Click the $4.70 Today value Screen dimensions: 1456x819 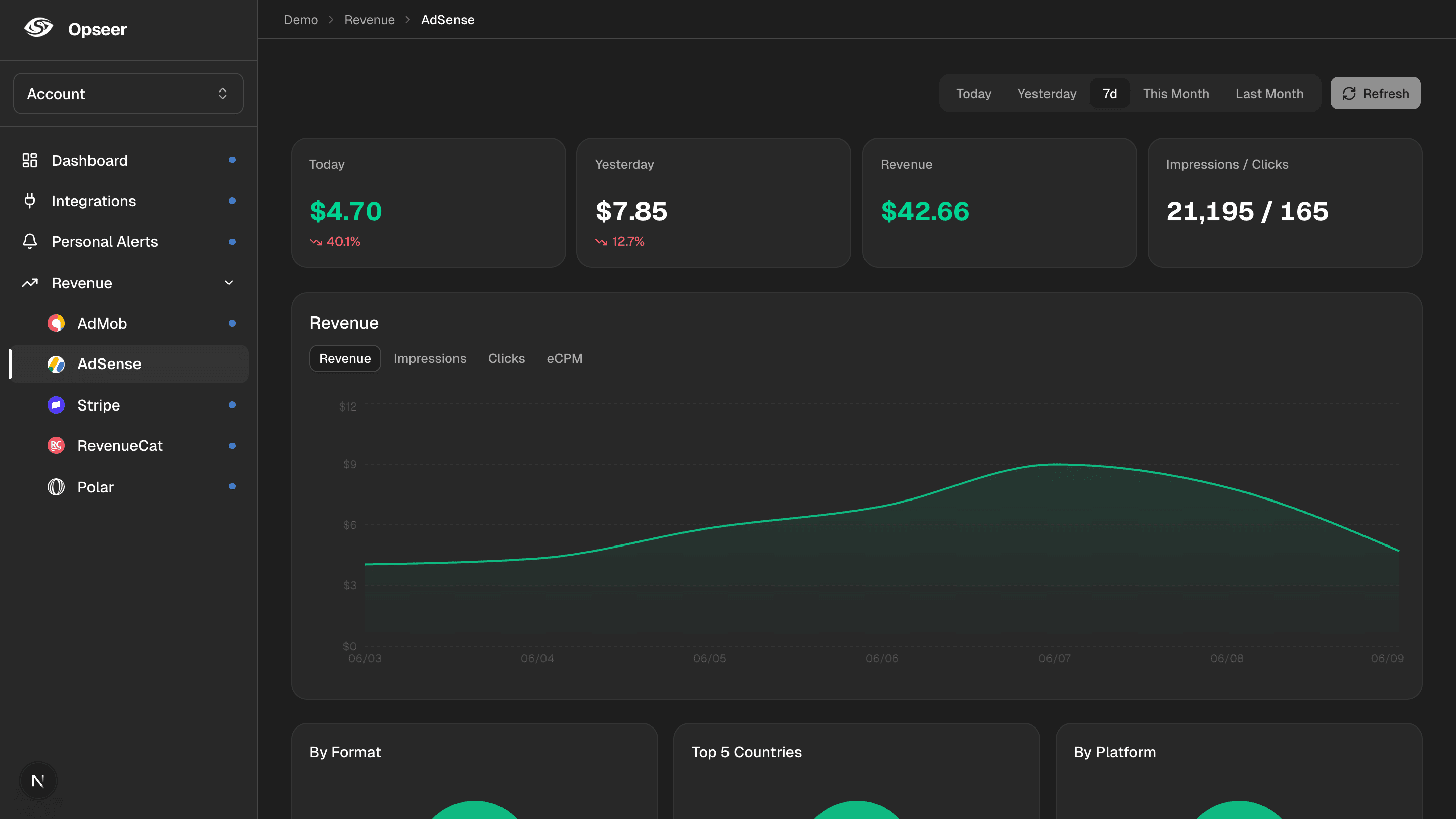pos(346,211)
